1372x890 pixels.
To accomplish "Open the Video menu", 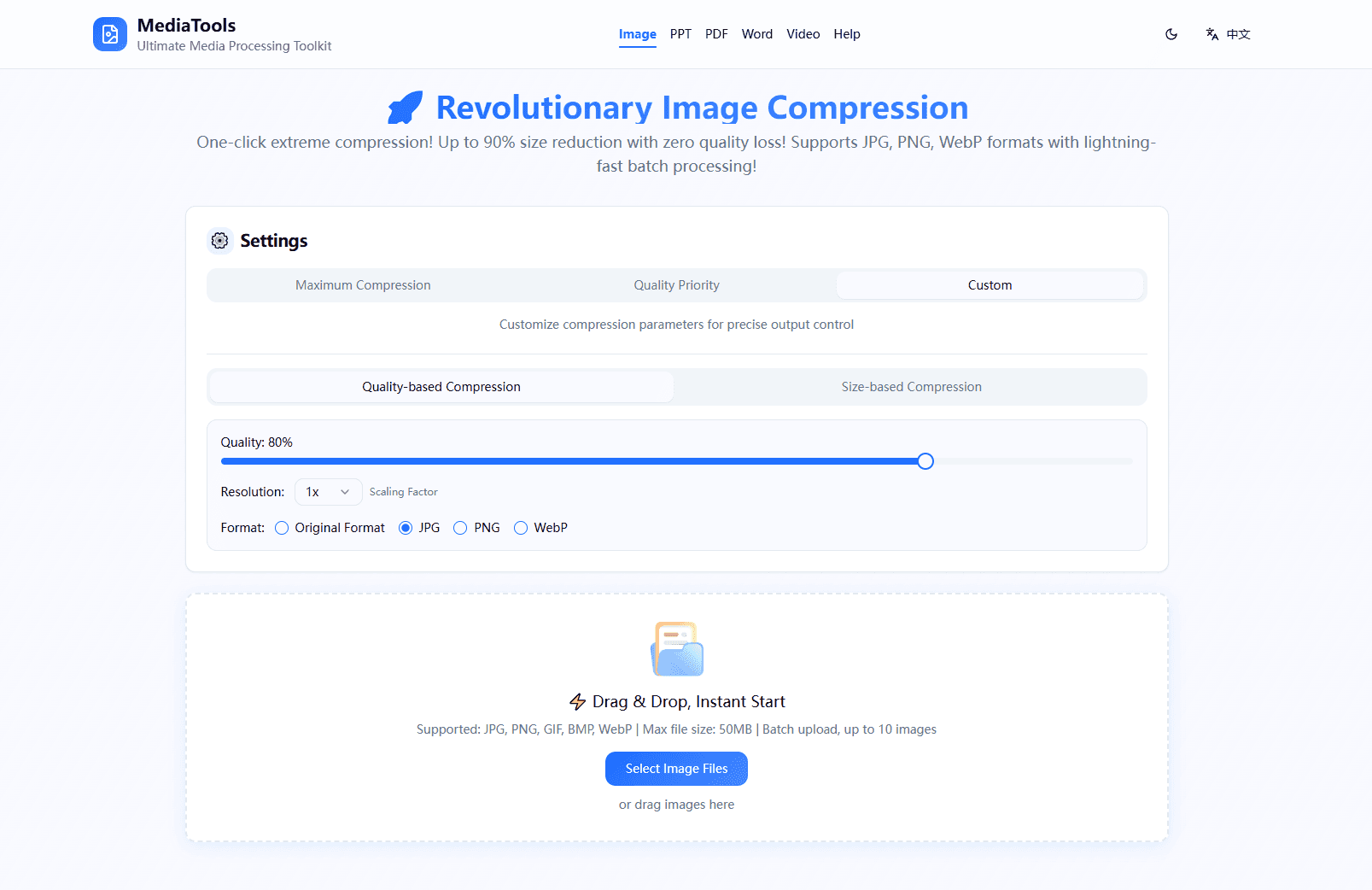I will click(803, 34).
